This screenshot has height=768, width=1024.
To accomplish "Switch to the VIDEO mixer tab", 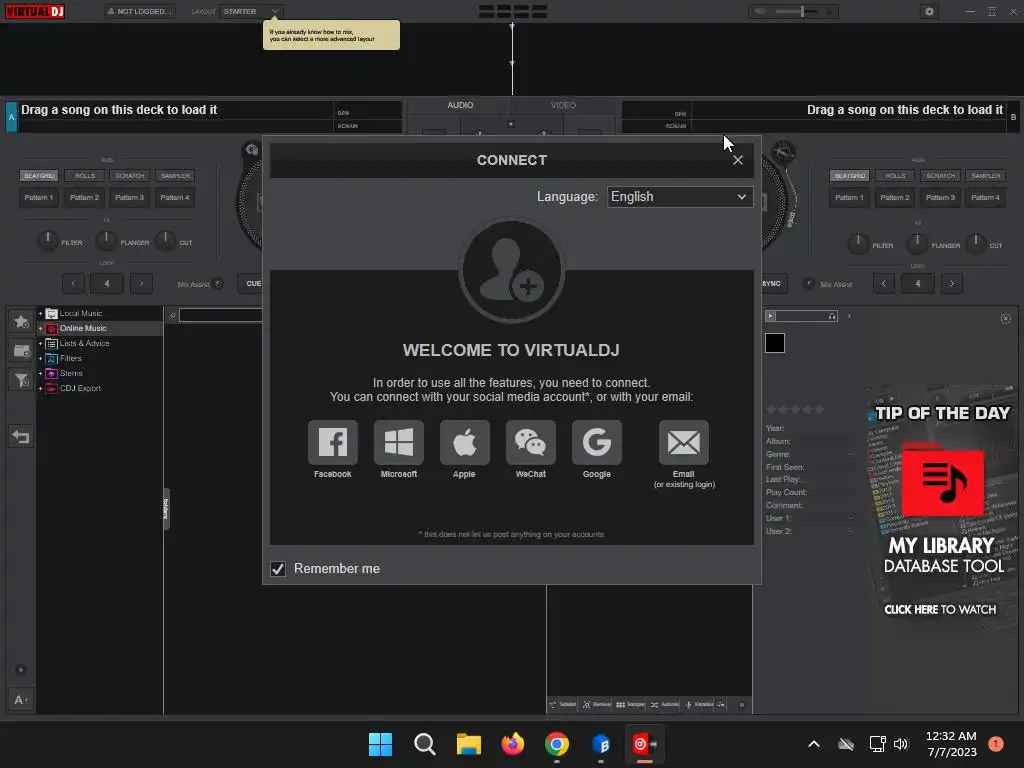I will [x=563, y=105].
